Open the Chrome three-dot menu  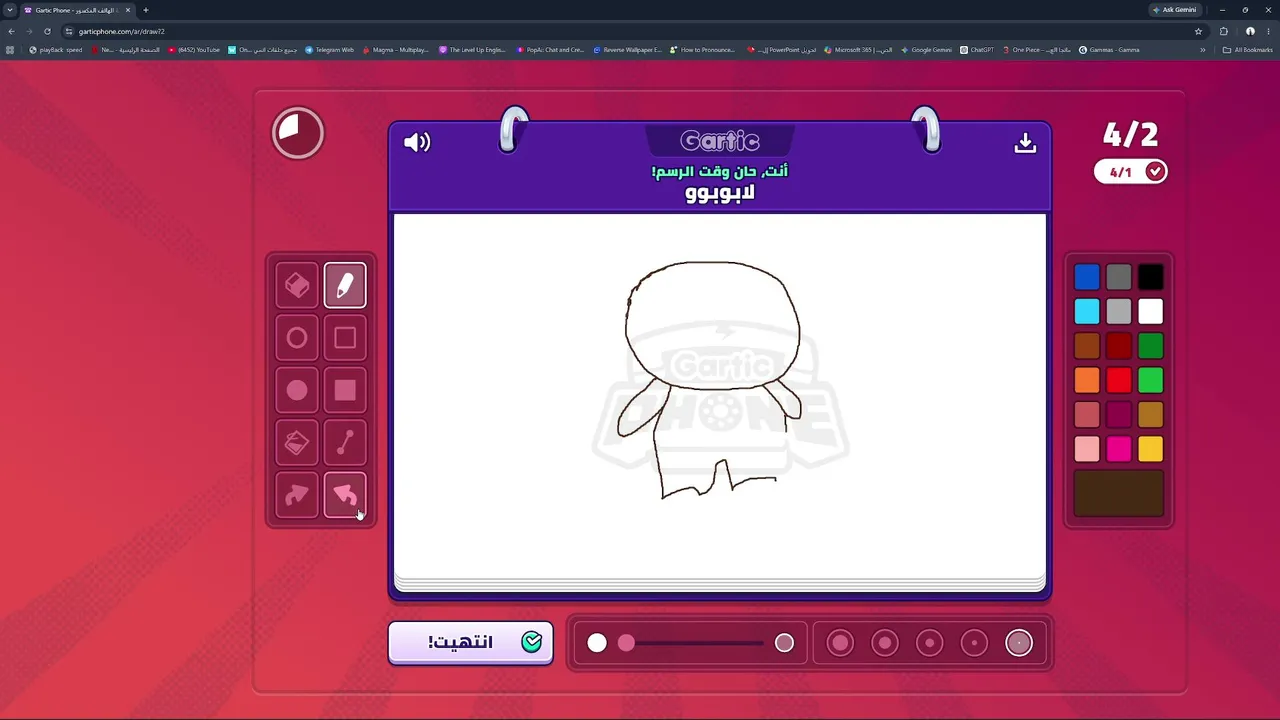coord(1268,31)
